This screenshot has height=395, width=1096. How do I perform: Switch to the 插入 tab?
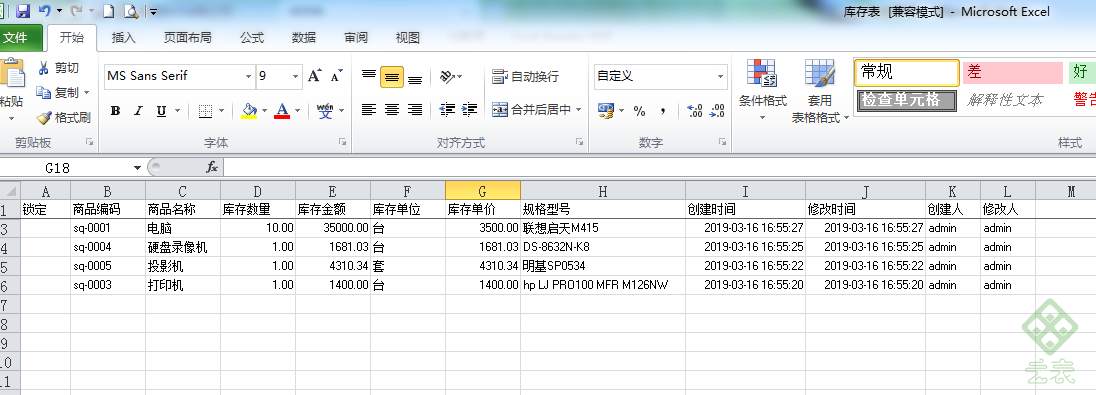coord(124,38)
